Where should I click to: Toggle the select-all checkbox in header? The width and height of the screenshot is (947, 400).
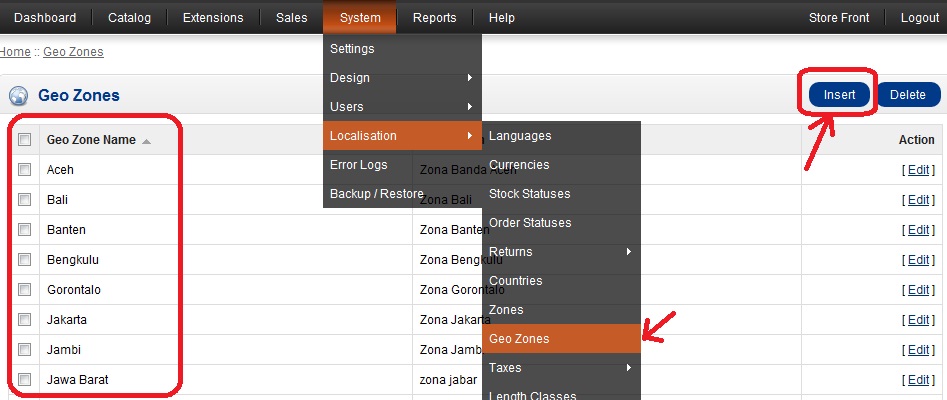25,140
